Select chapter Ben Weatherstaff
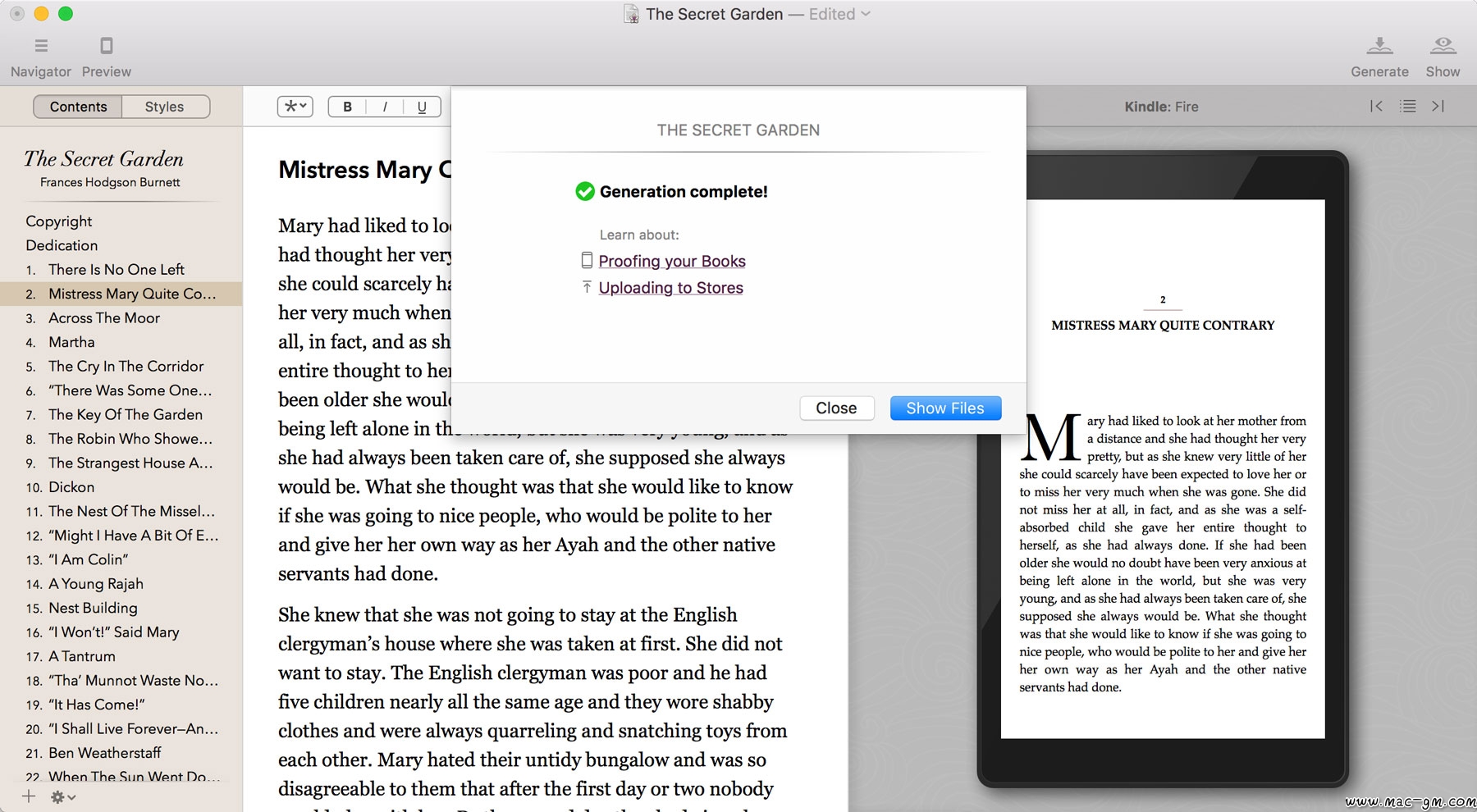 point(121,754)
